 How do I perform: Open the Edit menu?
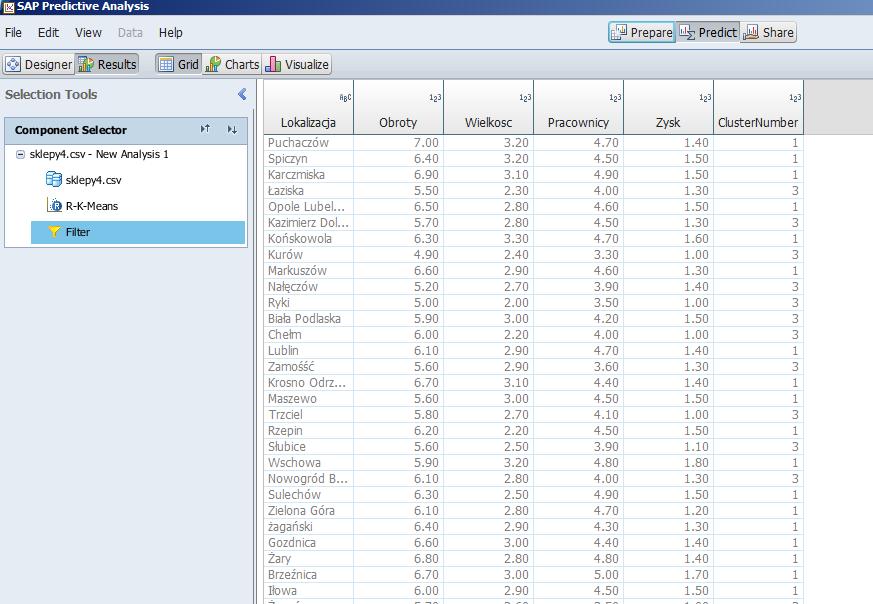point(48,33)
